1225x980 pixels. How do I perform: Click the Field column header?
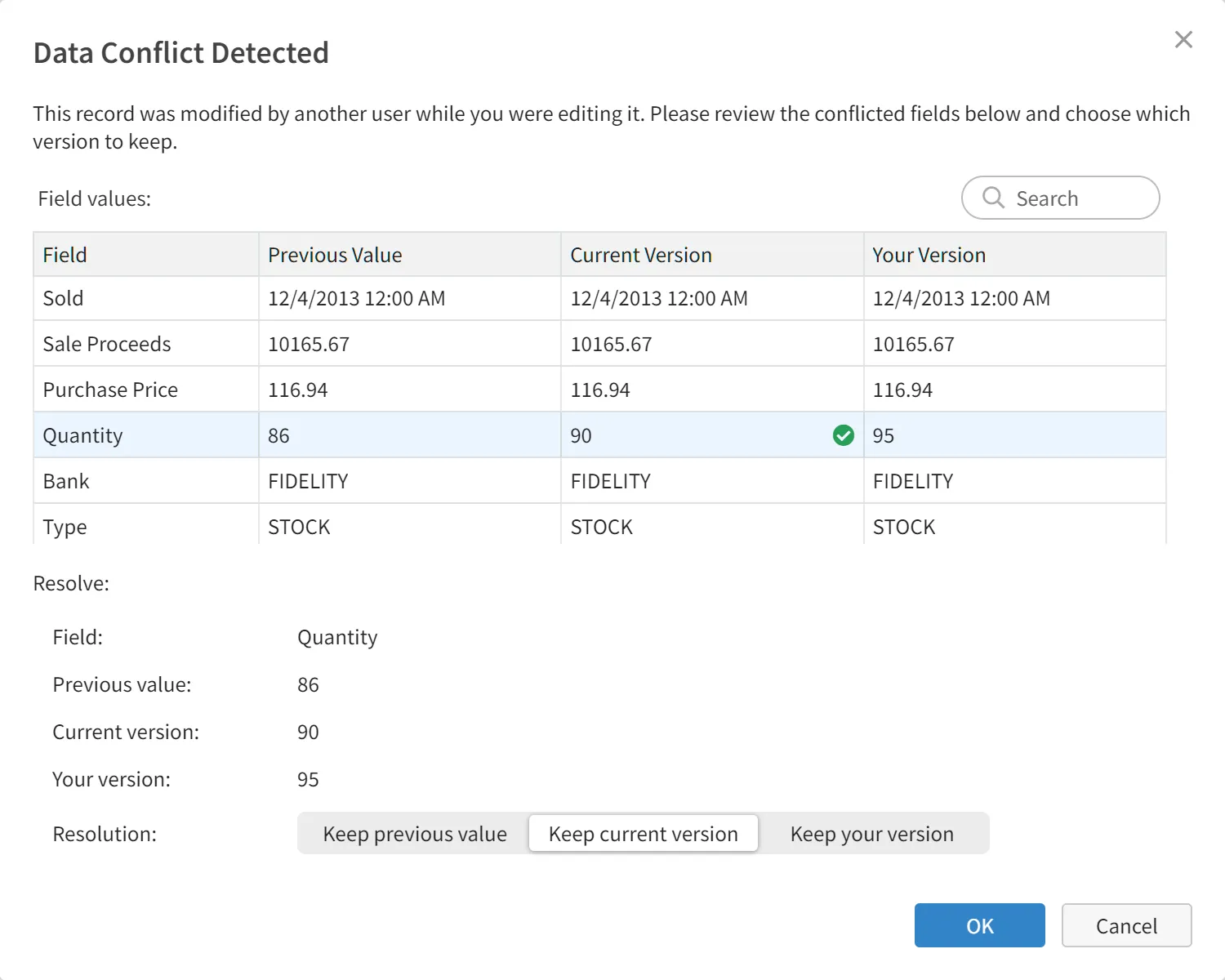click(65, 255)
